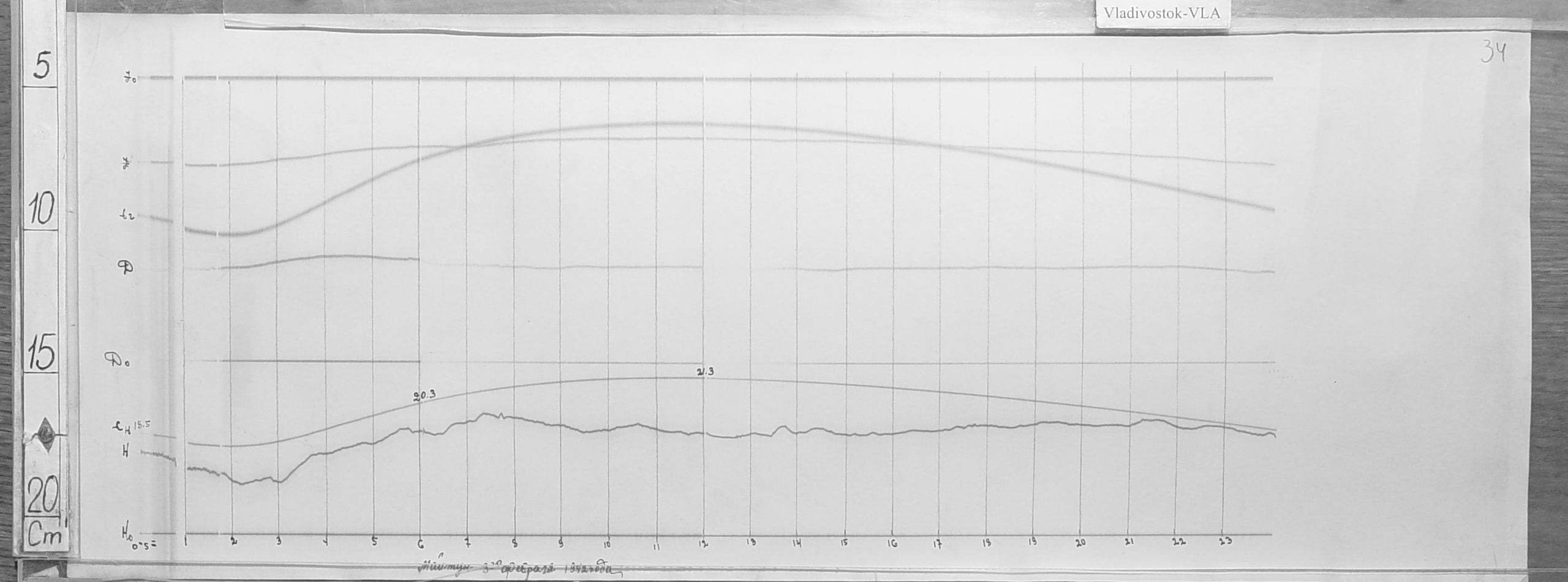1568x582 pixels.
Task: Click hour 12 on the time axis
Action: pyautogui.click(x=703, y=542)
